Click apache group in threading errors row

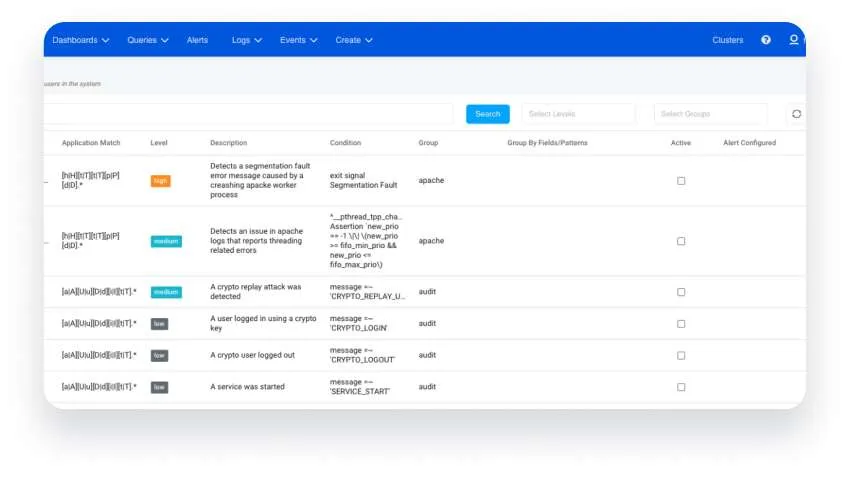[x=431, y=240]
